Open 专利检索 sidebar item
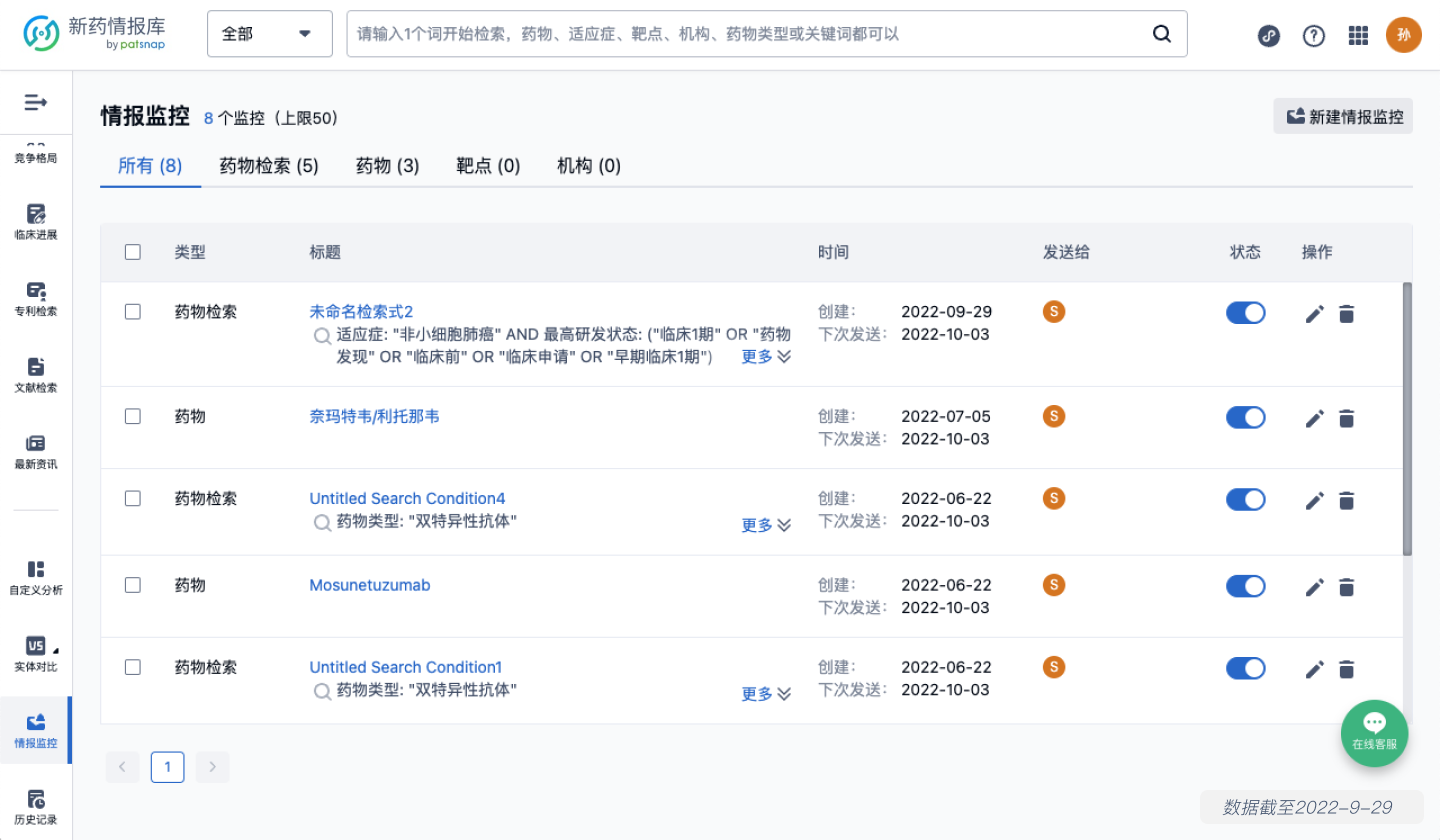Image resolution: width=1440 pixels, height=840 pixels. [x=36, y=299]
